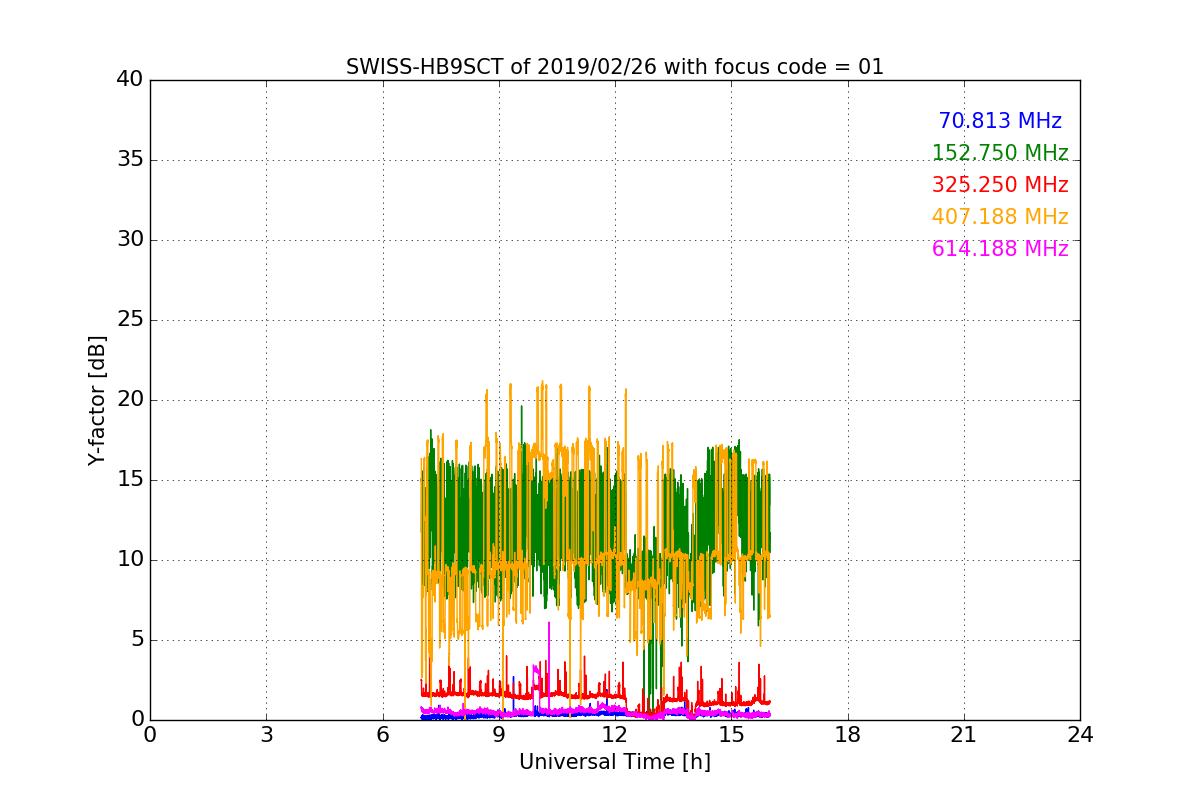
Task: Click the 21 hour tick on x-axis
Action: [x=964, y=735]
